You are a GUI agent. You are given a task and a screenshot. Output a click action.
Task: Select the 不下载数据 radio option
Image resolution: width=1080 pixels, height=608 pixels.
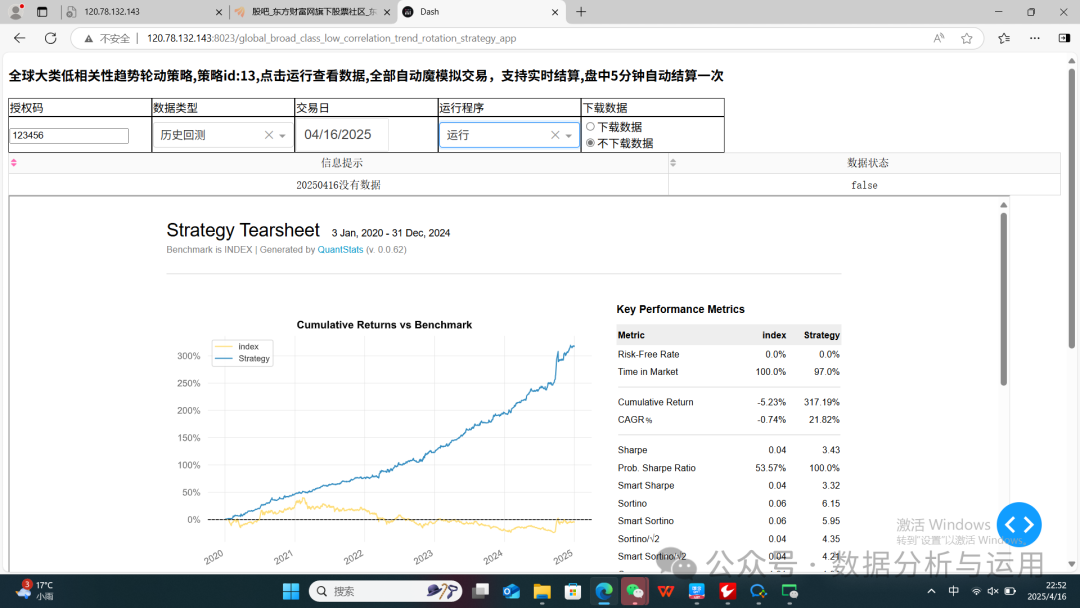click(x=590, y=143)
